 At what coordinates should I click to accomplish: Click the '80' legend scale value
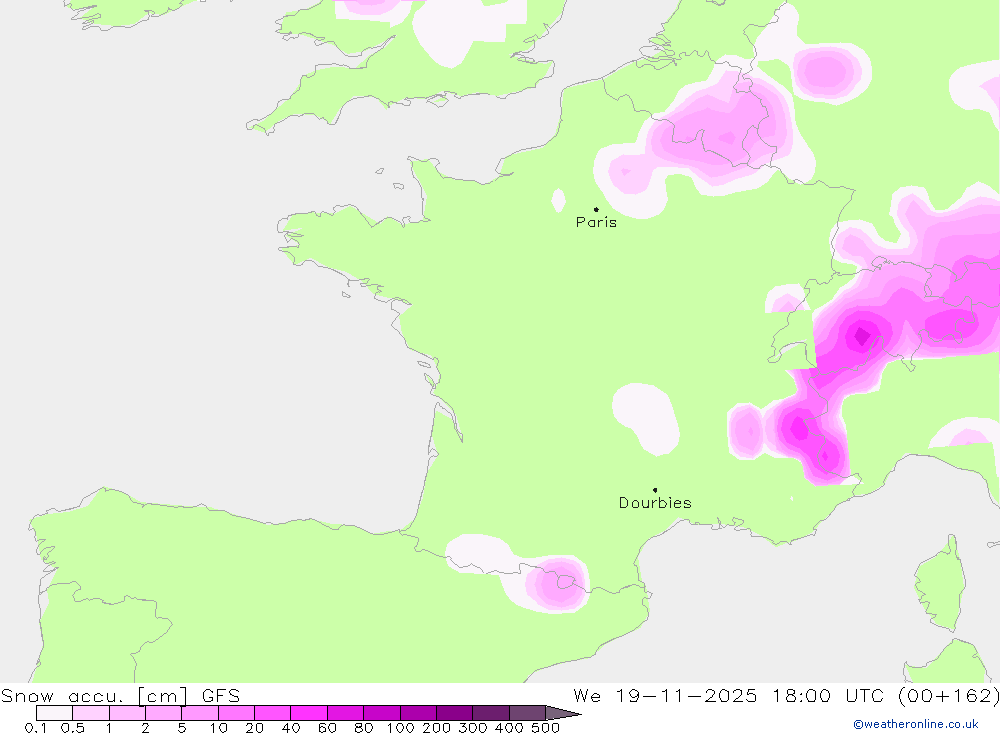364,728
